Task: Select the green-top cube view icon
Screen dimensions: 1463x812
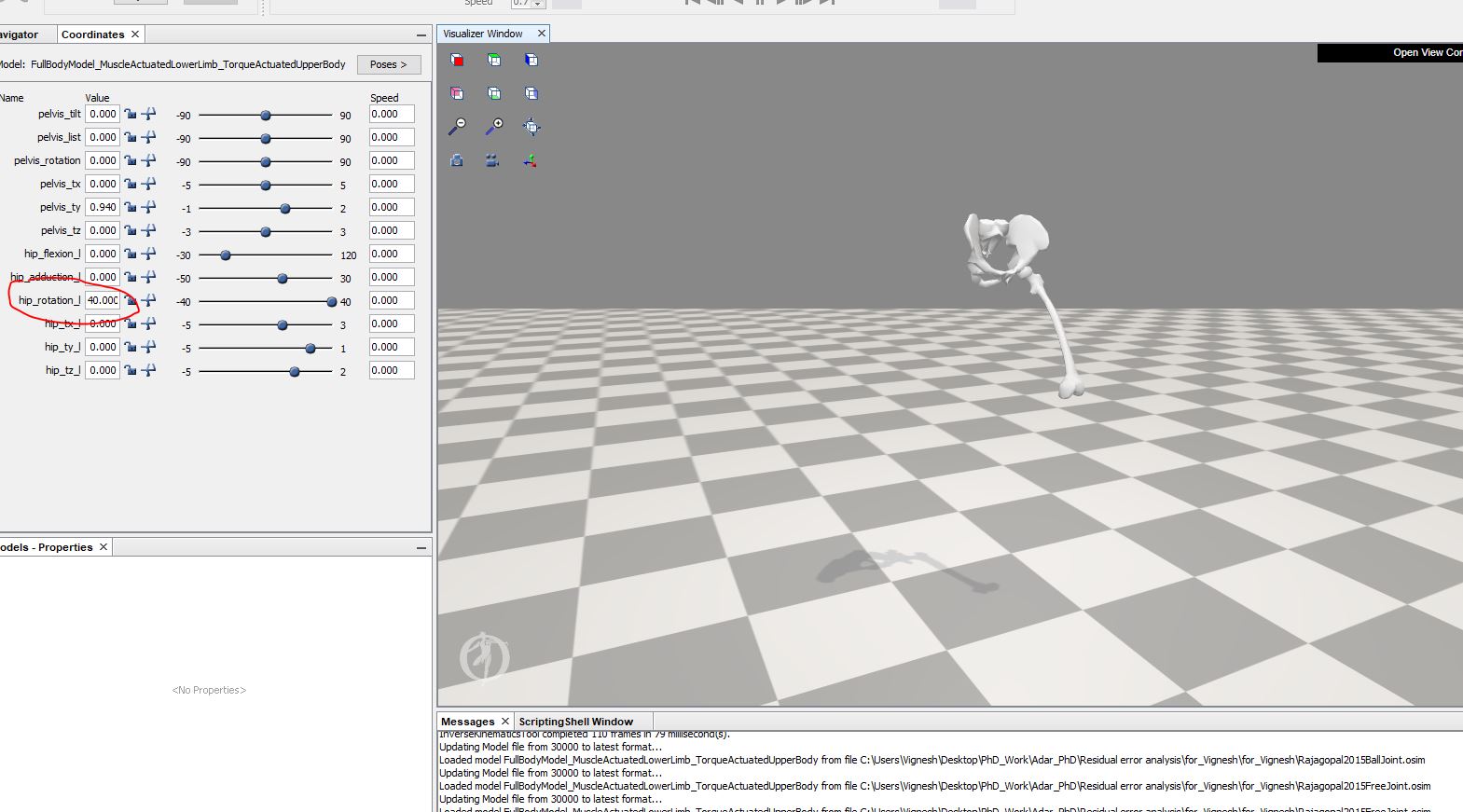Action: point(494,60)
